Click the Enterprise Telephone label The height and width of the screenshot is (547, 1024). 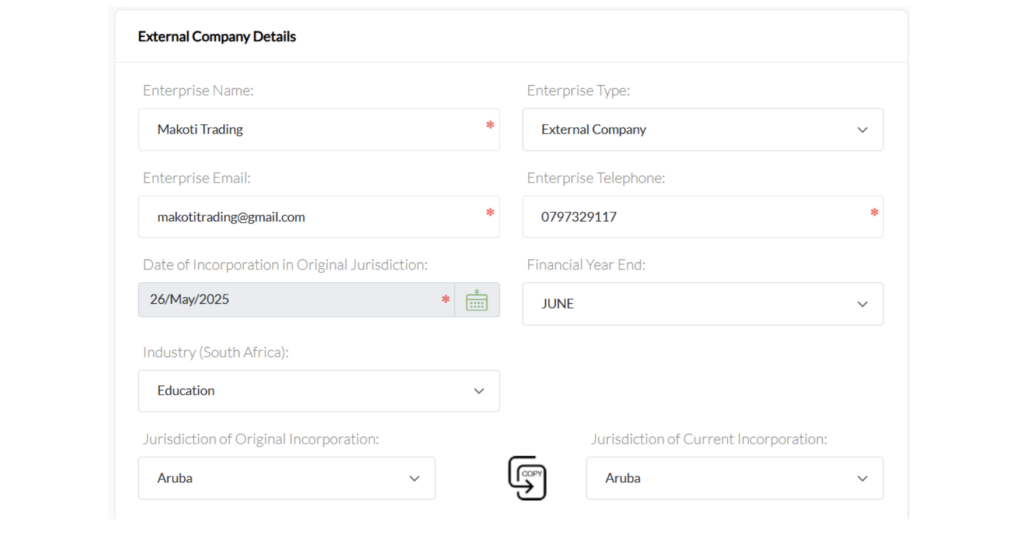pos(596,178)
